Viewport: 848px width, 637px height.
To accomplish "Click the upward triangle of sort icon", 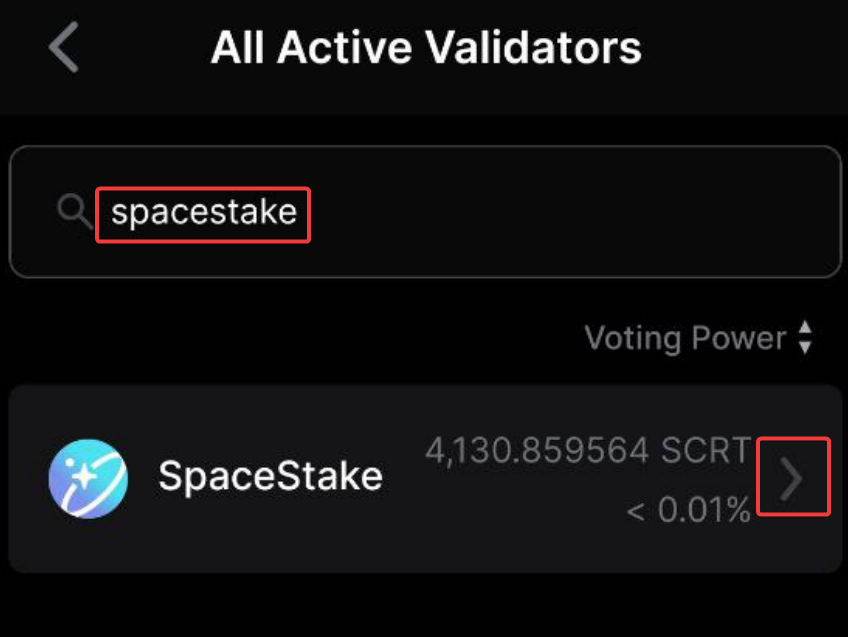I will coord(805,328).
